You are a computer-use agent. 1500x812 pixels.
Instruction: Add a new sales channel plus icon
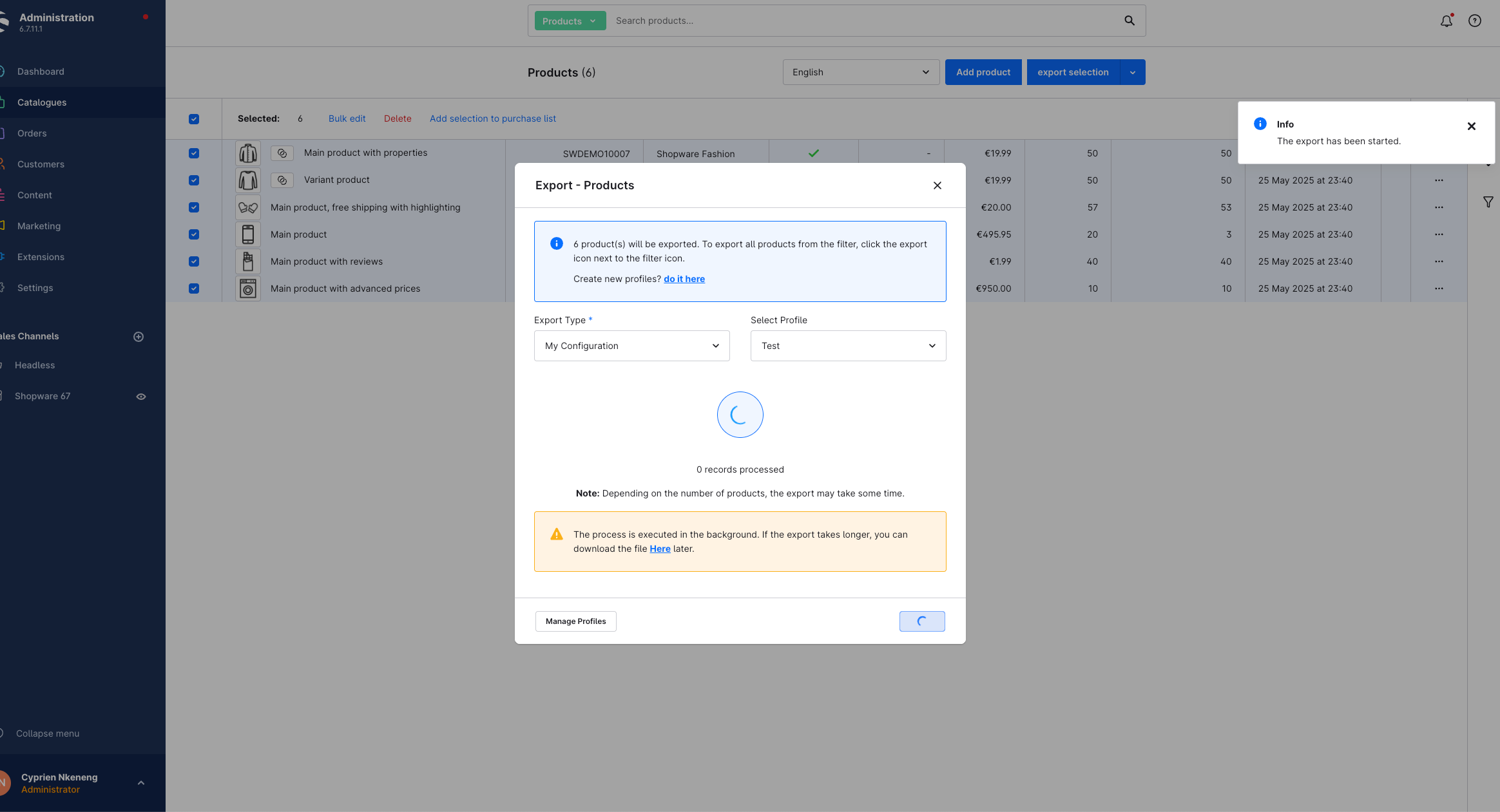[139, 337]
